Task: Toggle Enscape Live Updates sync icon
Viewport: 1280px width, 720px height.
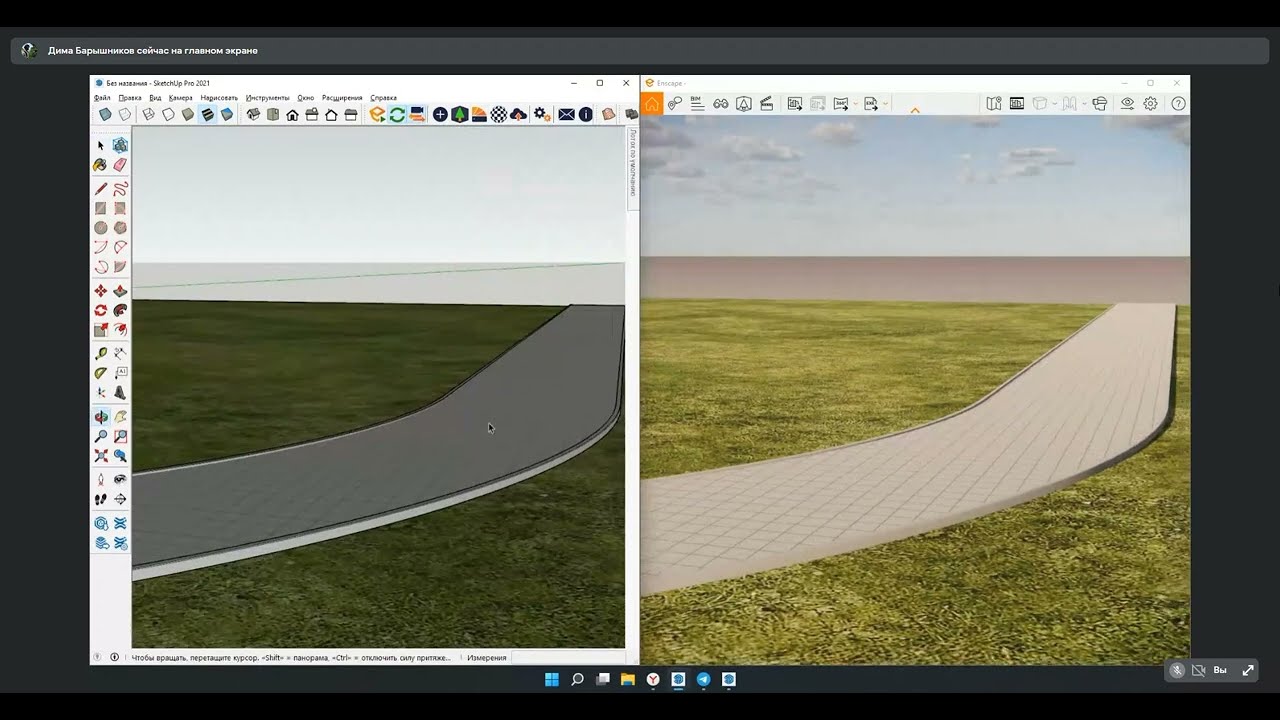Action: pyautogui.click(x=397, y=115)
